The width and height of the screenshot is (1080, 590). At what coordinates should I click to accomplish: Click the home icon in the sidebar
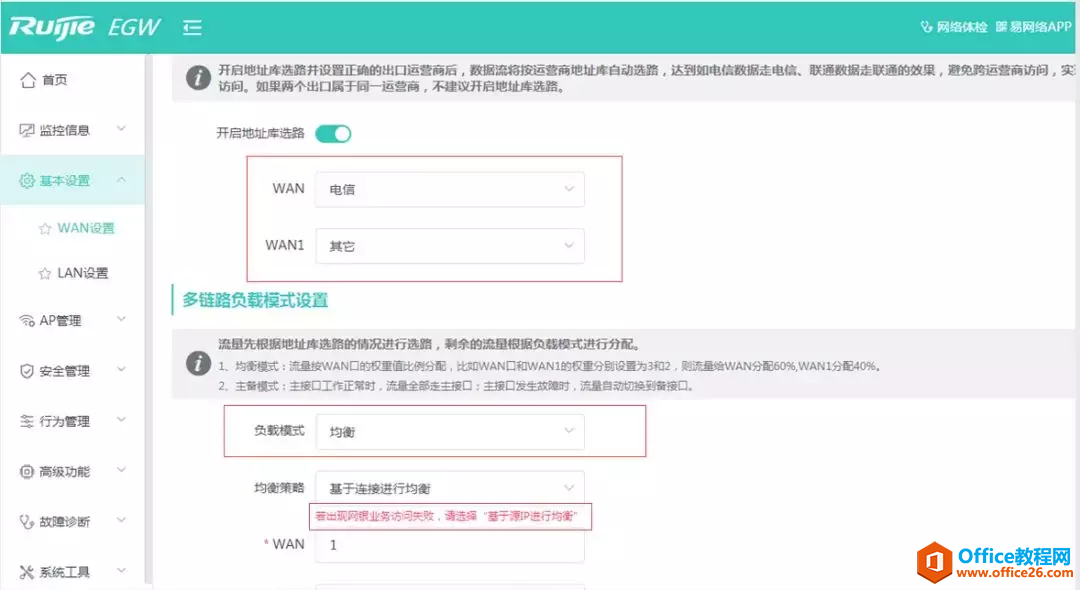[x=28, y=80]
